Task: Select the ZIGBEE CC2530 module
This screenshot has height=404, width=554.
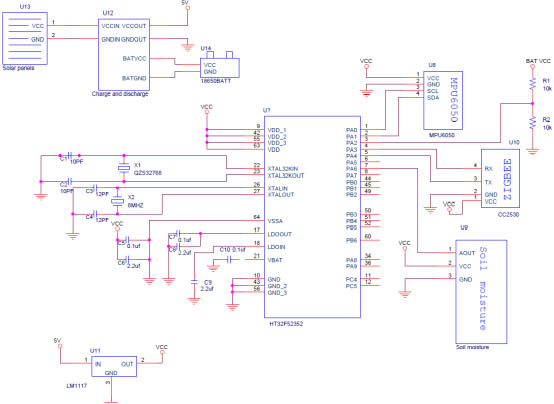Action: 500,178
